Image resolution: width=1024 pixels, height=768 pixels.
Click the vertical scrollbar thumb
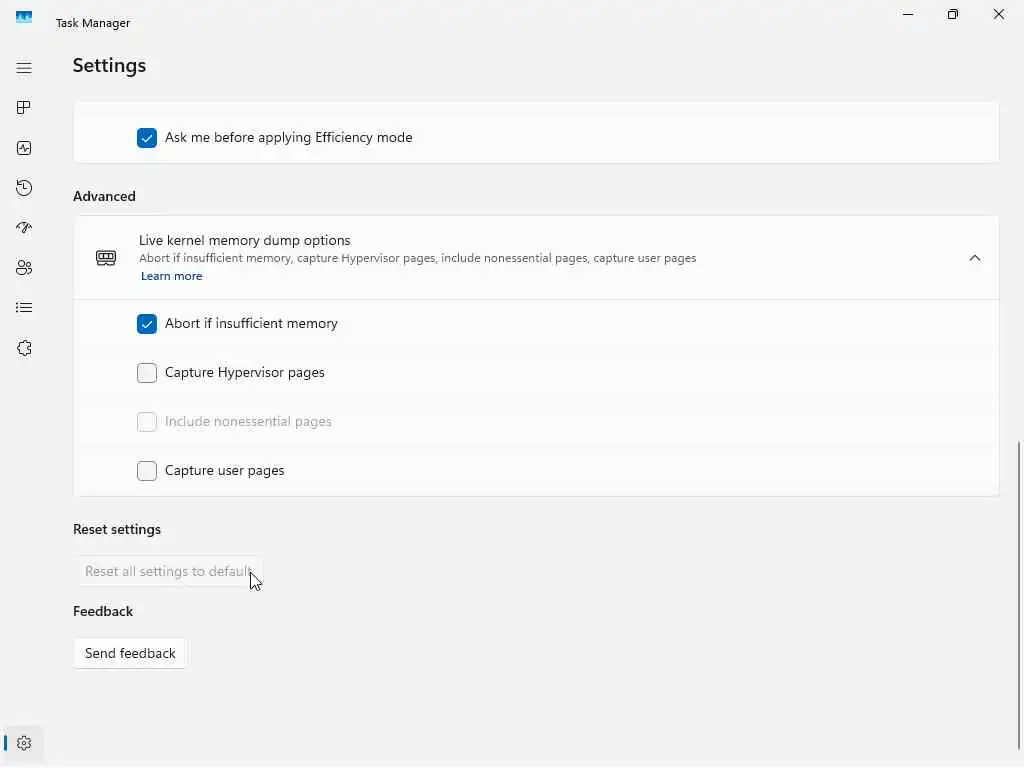[1019, 590]
